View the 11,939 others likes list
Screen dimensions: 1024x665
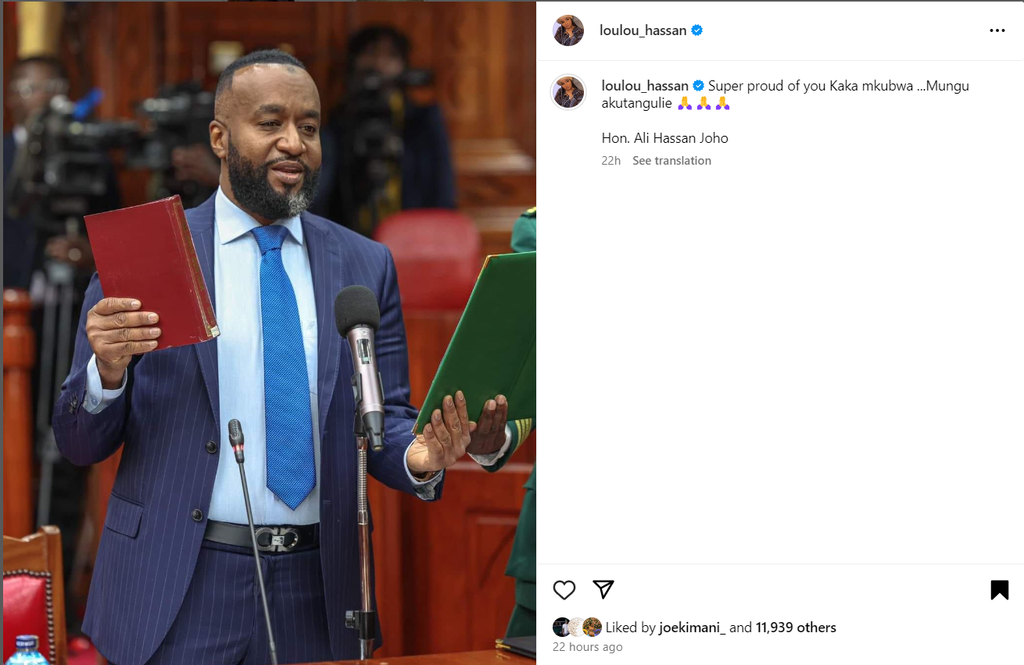pyautogui.click(x=795, y=628)
